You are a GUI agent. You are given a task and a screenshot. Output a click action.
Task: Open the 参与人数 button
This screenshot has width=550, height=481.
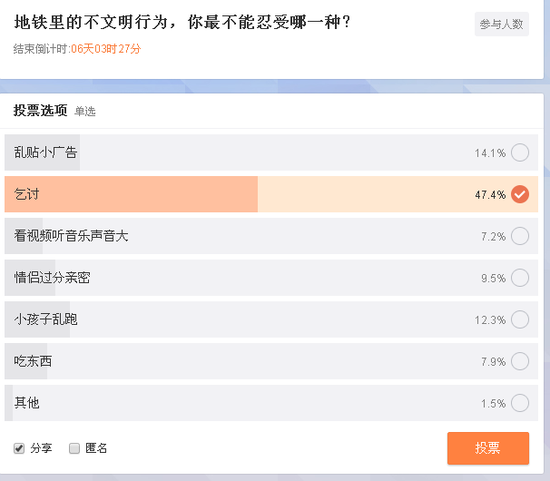click(502, 24)
